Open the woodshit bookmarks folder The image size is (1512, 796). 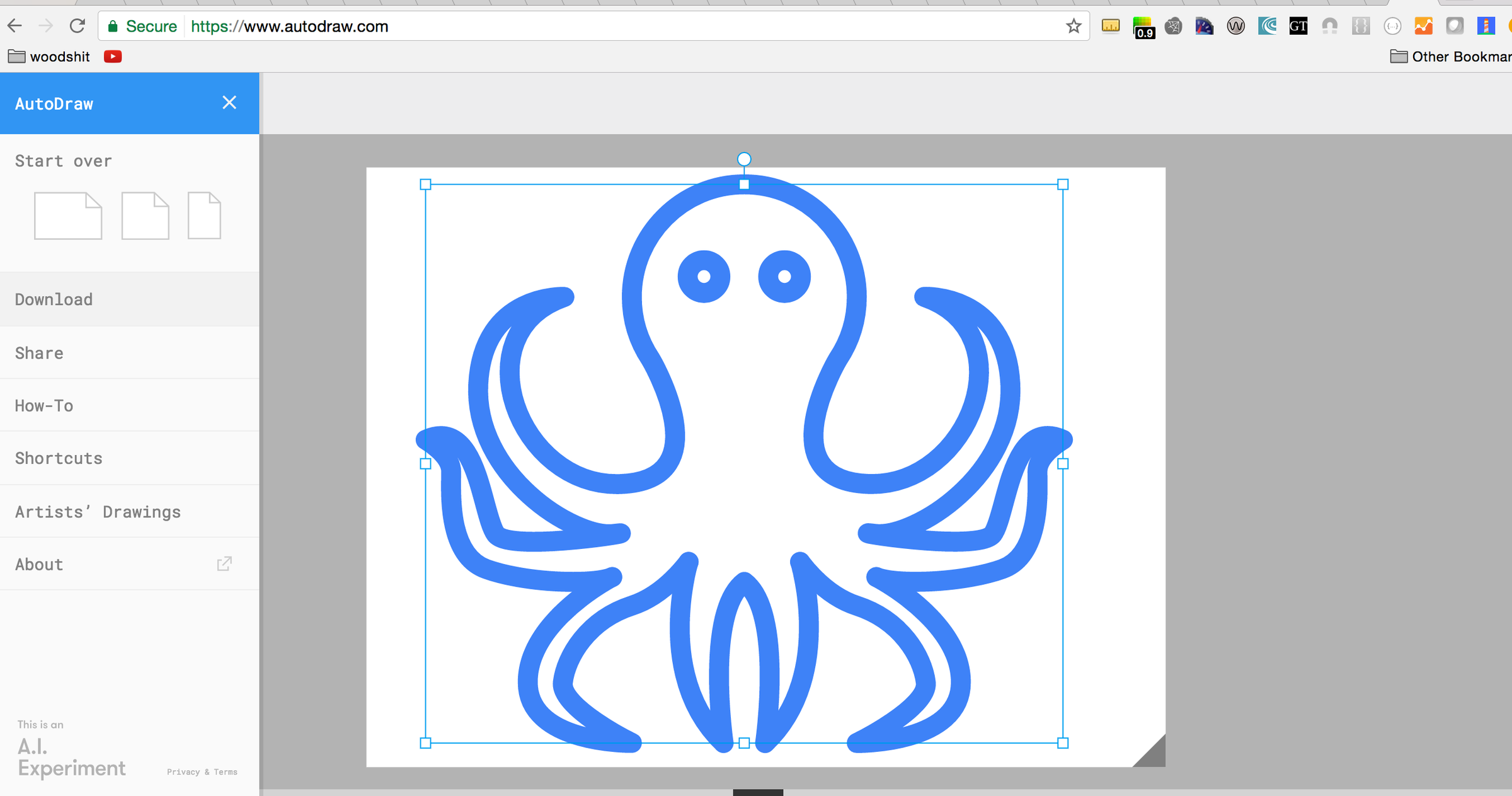click(49, 56)
